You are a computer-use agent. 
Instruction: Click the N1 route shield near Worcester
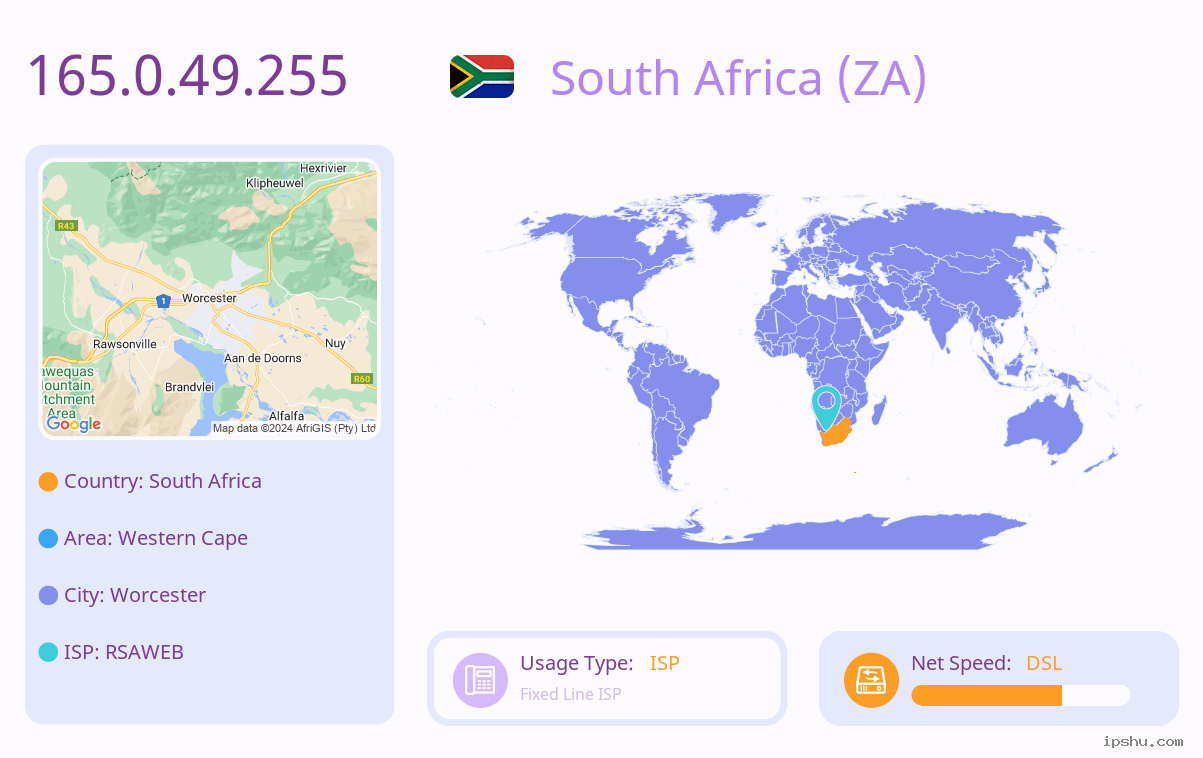(163, 300)
